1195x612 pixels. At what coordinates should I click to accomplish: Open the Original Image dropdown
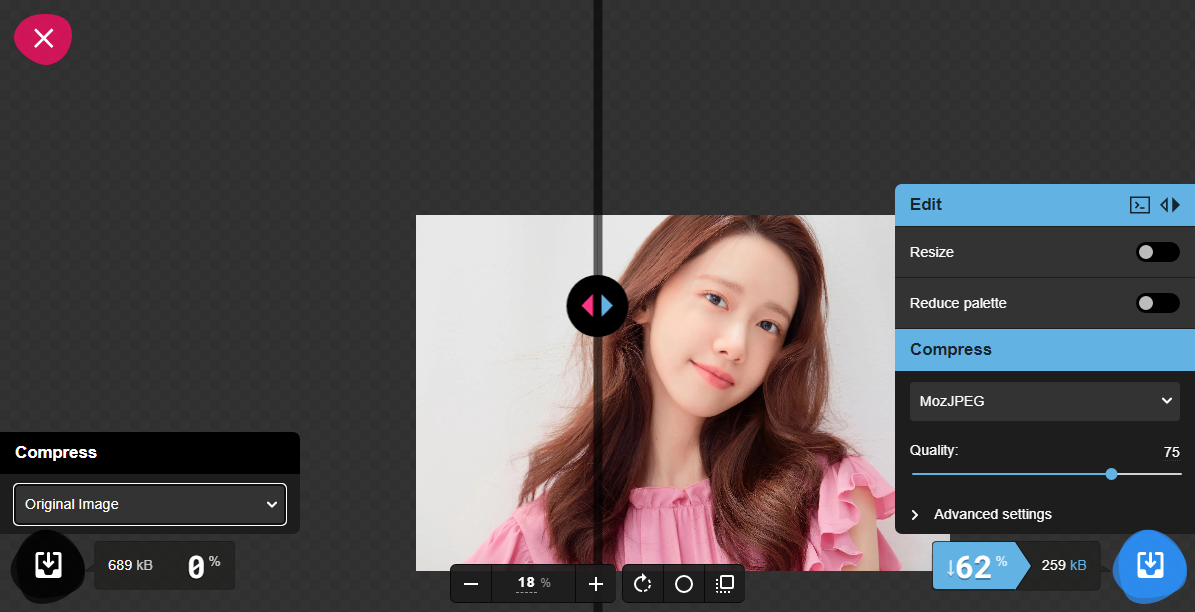point(150,505)
